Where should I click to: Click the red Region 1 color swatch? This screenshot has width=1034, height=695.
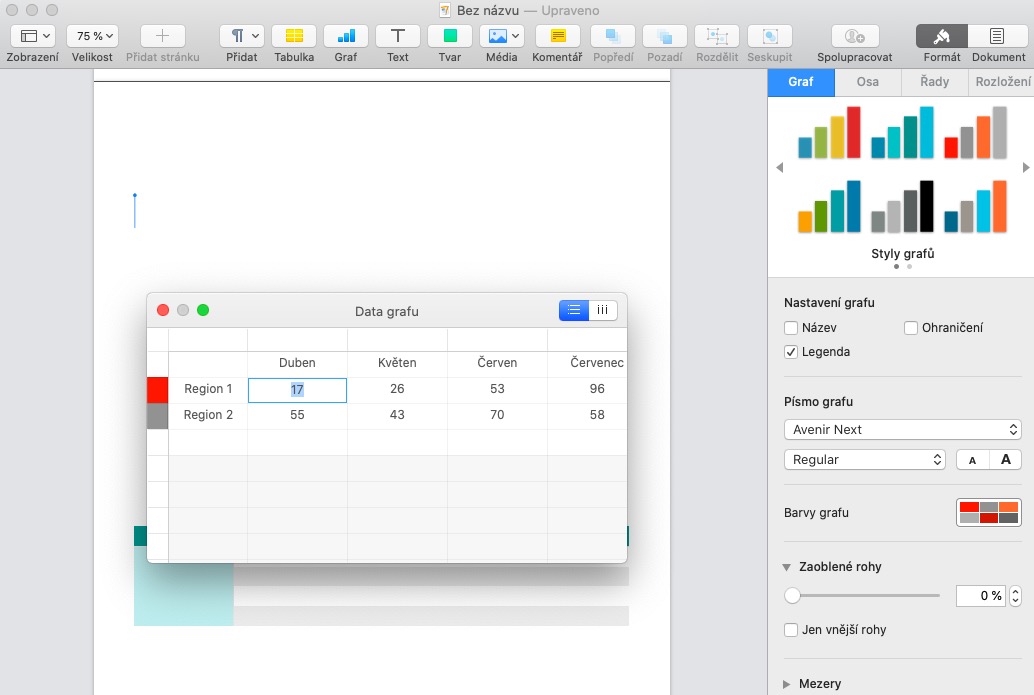tap(158, 390)
